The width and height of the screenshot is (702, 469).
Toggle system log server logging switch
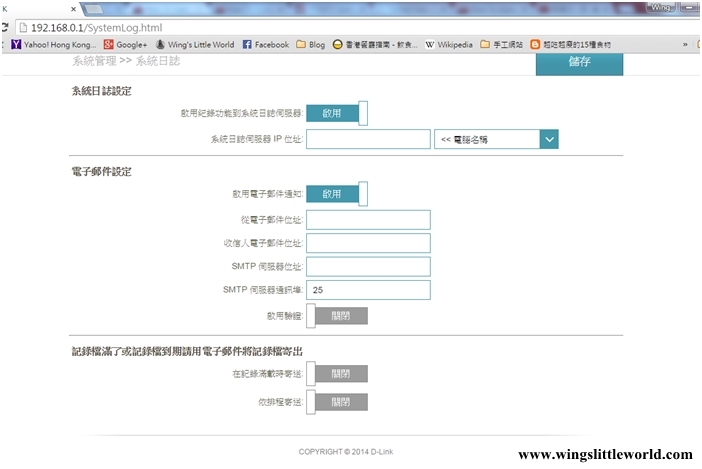336,113
